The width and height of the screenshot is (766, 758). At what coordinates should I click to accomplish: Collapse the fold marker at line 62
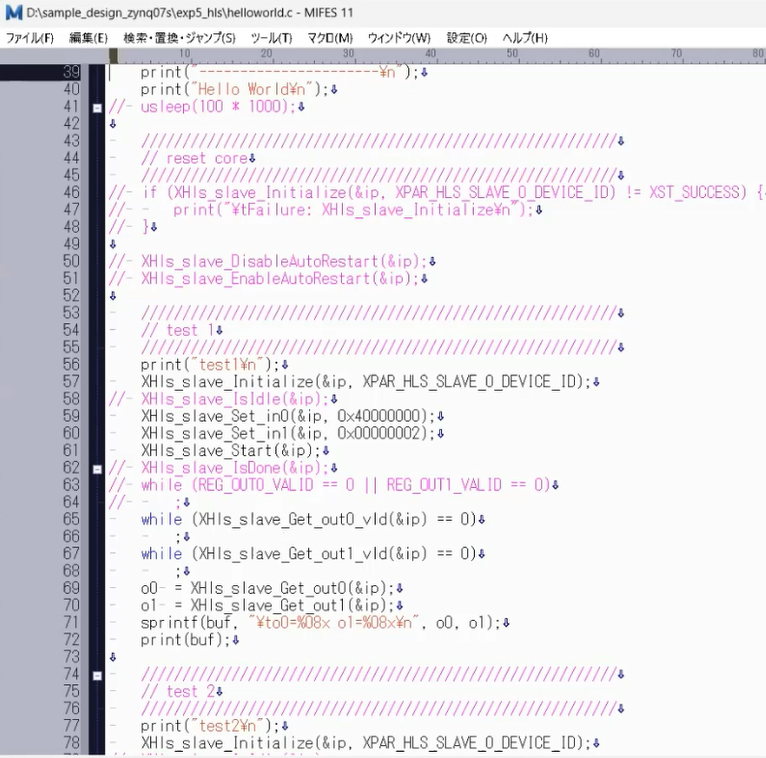(x=97, y=467)
